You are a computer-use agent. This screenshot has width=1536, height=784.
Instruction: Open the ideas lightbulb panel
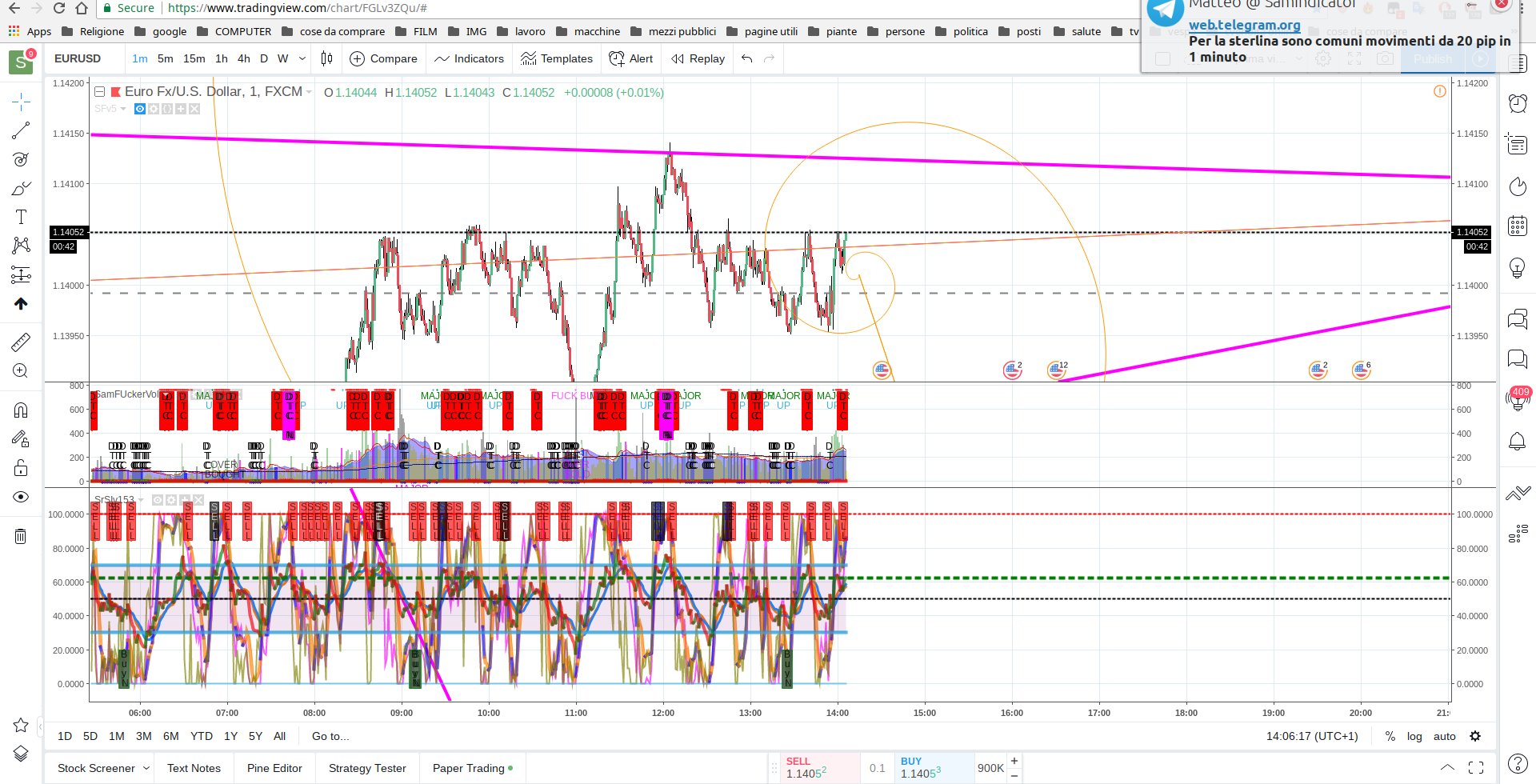(x=1518, y=267)
